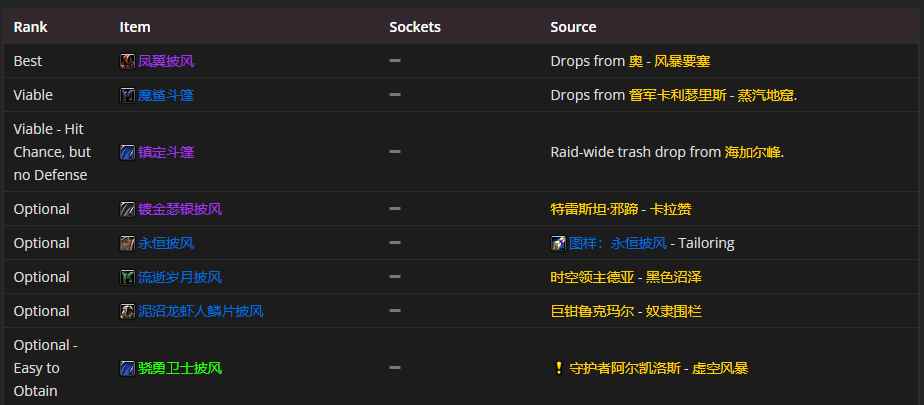Click the Rank column header
This screenshot has width=924, height=405.
click(31, 27)
